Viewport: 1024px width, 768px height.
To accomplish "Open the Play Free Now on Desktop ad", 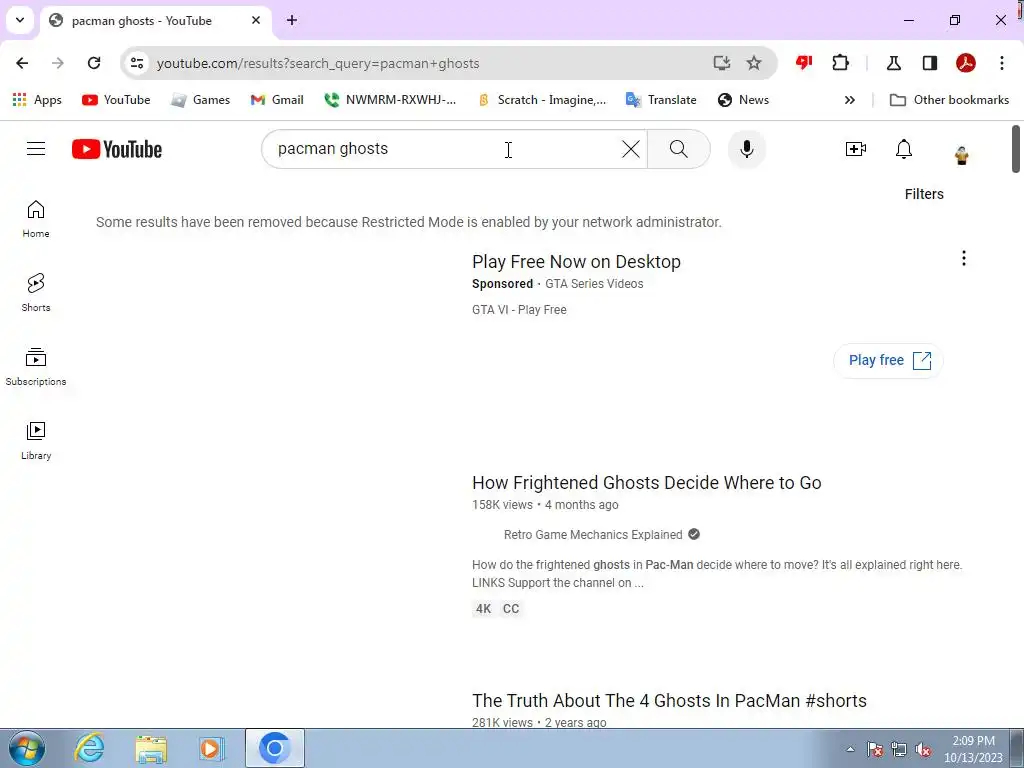I will [x=576, y=262].
